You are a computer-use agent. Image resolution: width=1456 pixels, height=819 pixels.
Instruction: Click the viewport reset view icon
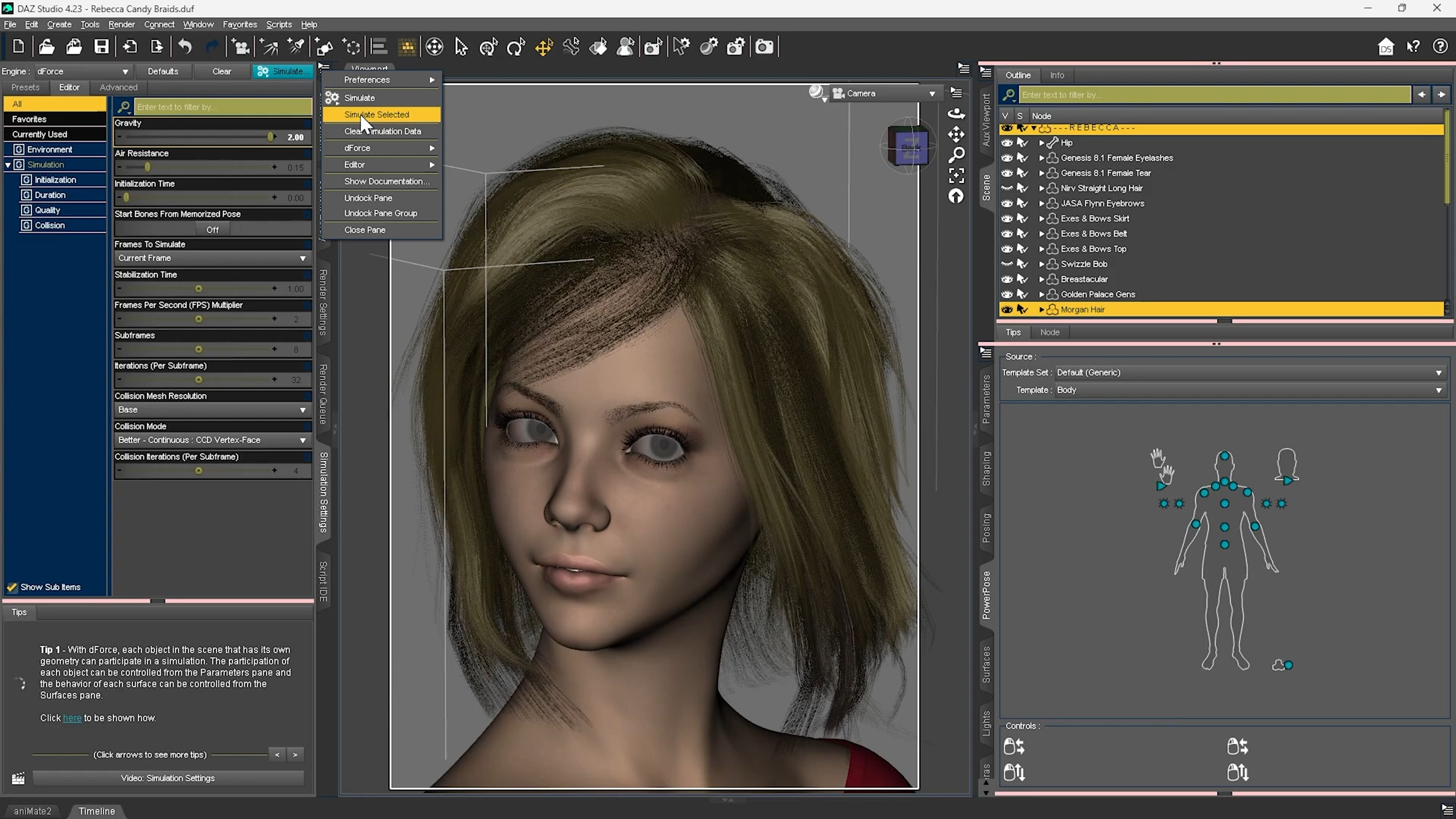coord(956,196)
